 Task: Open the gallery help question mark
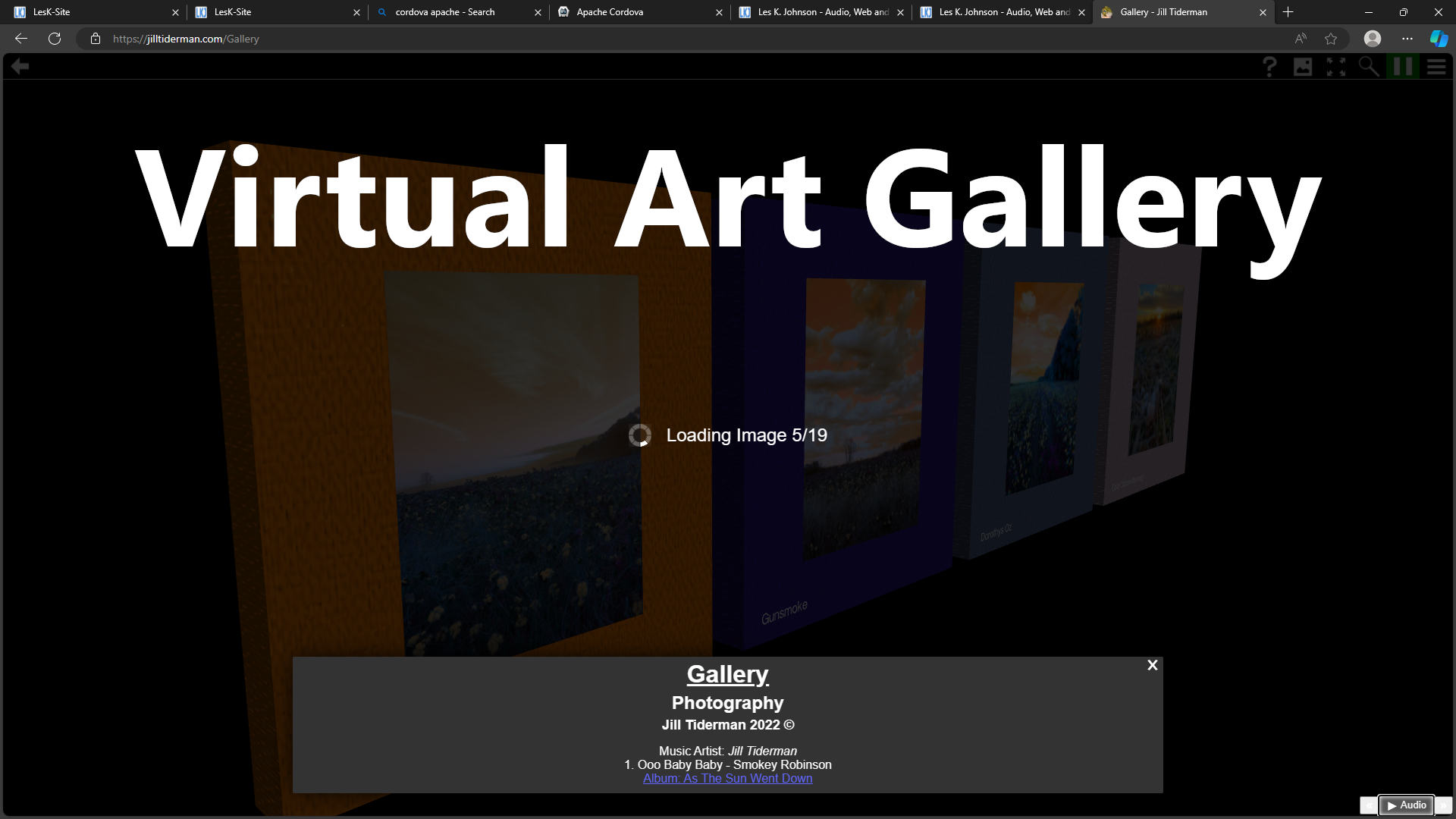tap(1269, 67)
